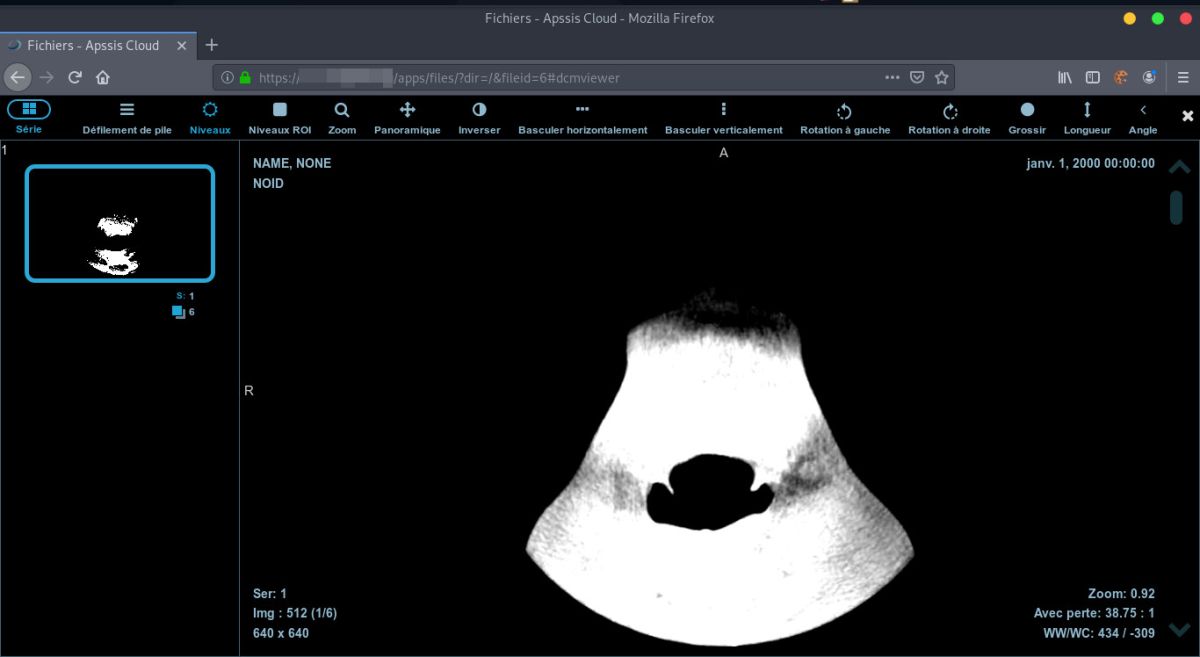Switch to Fichiers - Apssis Cloud tab
Screen dimensions: 1200x657
(93, 45)
